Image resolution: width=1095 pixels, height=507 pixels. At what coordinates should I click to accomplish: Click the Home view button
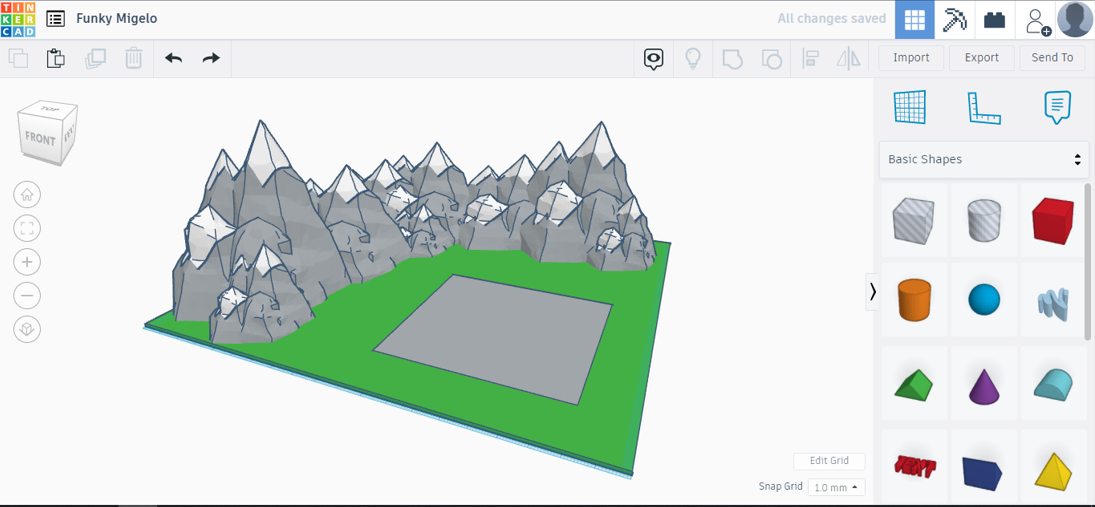pos(27,195)
